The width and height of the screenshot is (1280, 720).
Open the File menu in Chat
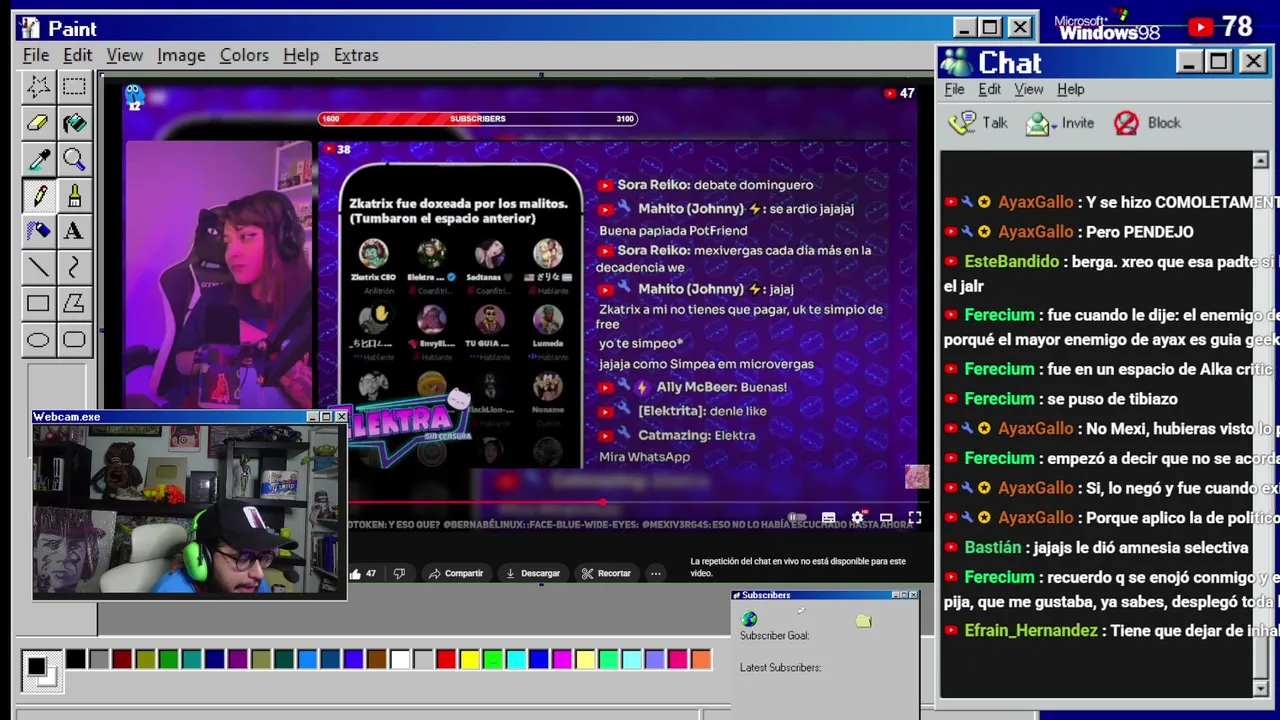(x=954, y=89)
